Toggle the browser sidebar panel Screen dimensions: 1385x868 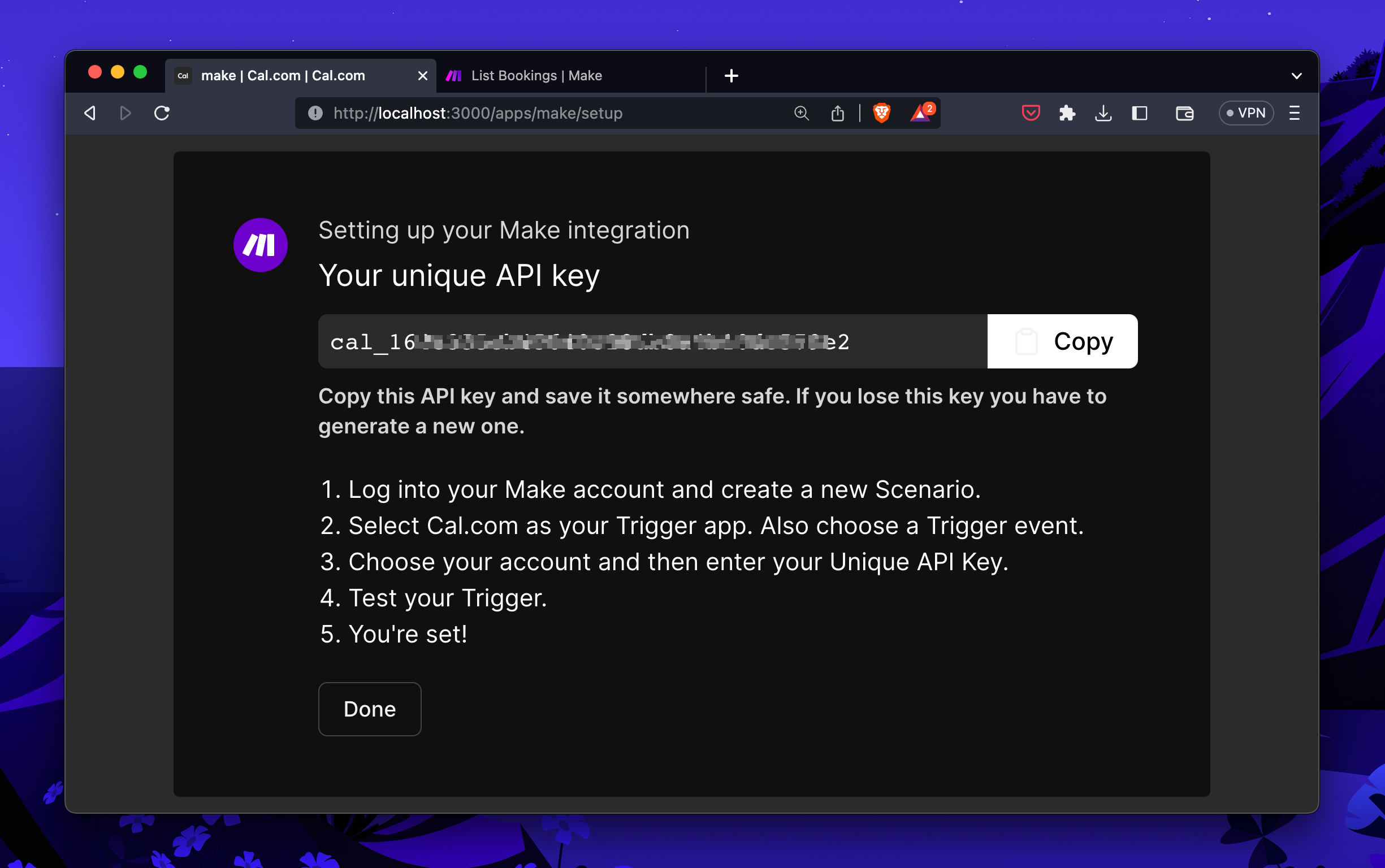(x=1140, y=113)
